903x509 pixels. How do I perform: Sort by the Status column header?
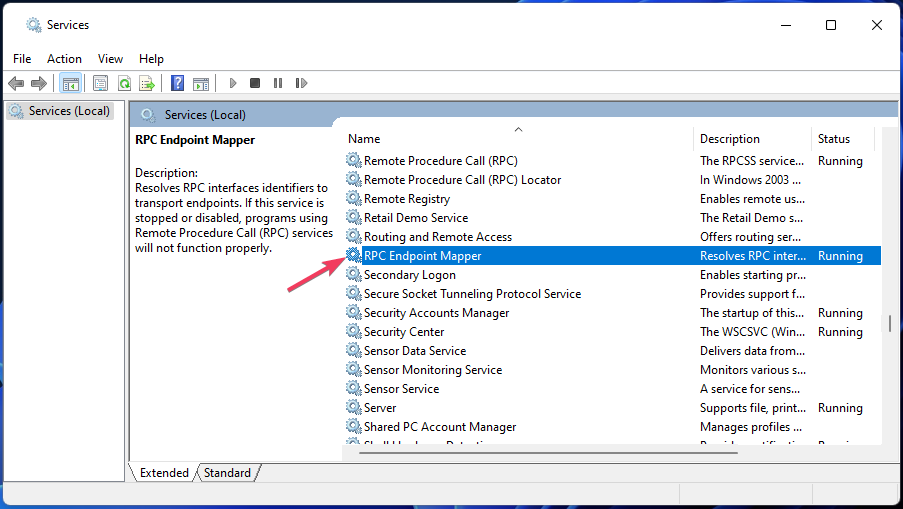(833, 139)
